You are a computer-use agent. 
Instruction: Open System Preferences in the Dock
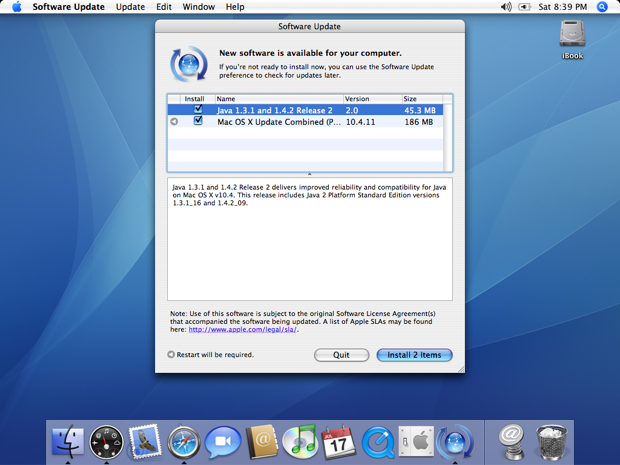click(416, 441)
